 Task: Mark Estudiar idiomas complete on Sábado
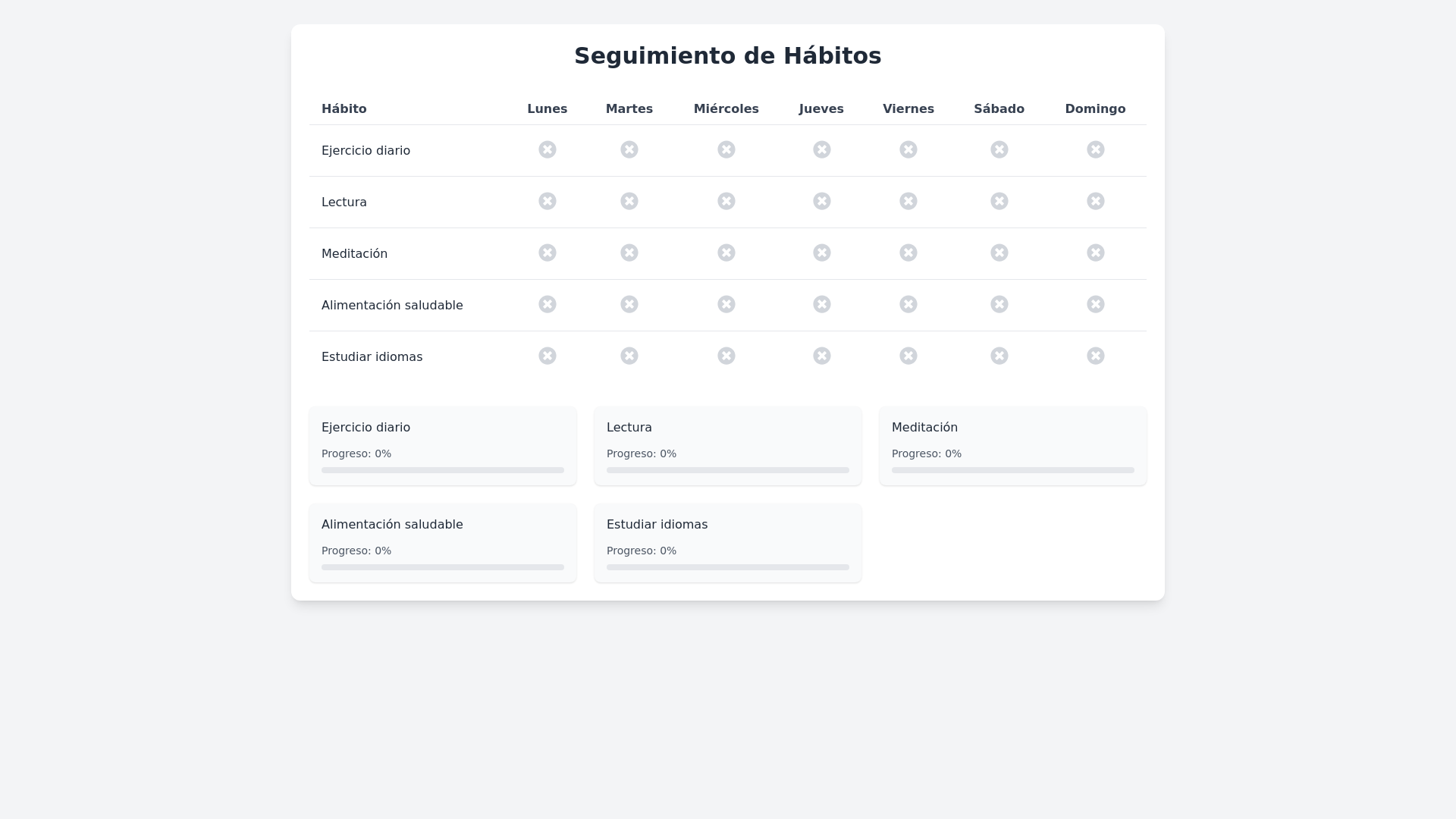point(999,356)
